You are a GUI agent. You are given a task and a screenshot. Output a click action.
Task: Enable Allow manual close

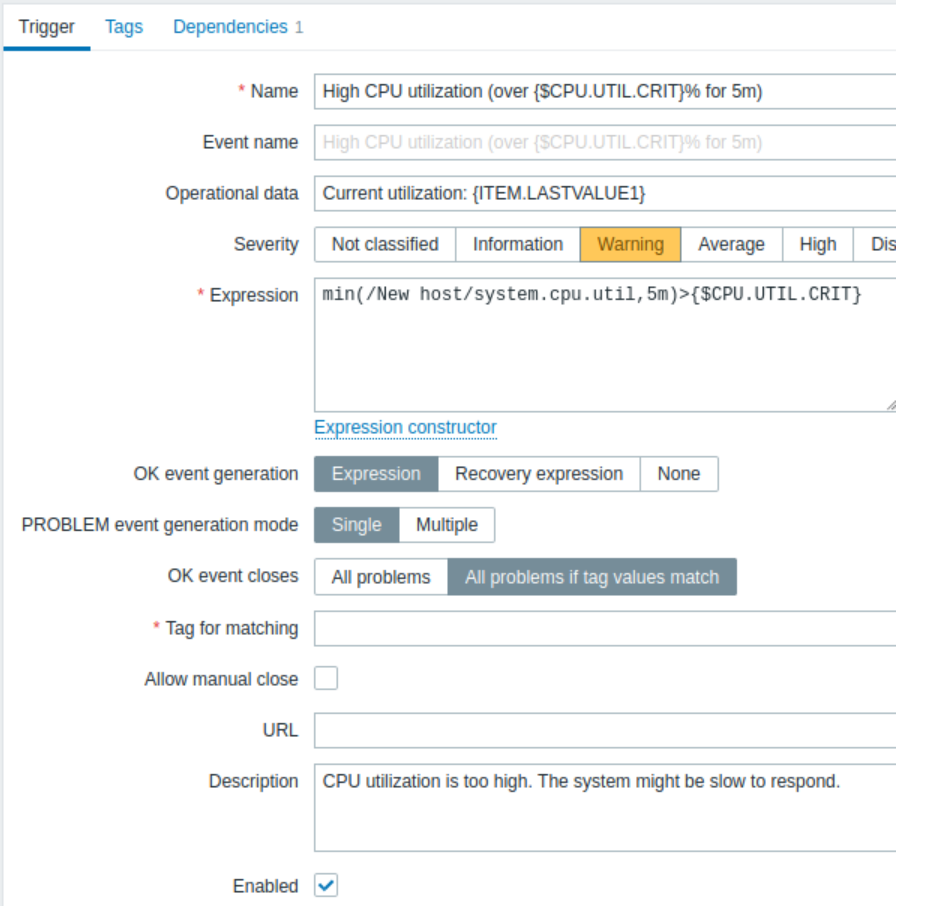point(324,679)
